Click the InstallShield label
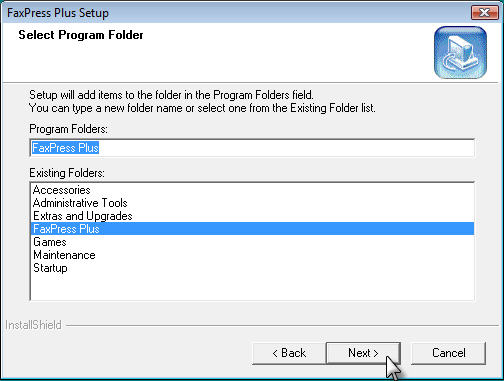The image size is (504, 381). click(33, 325)
